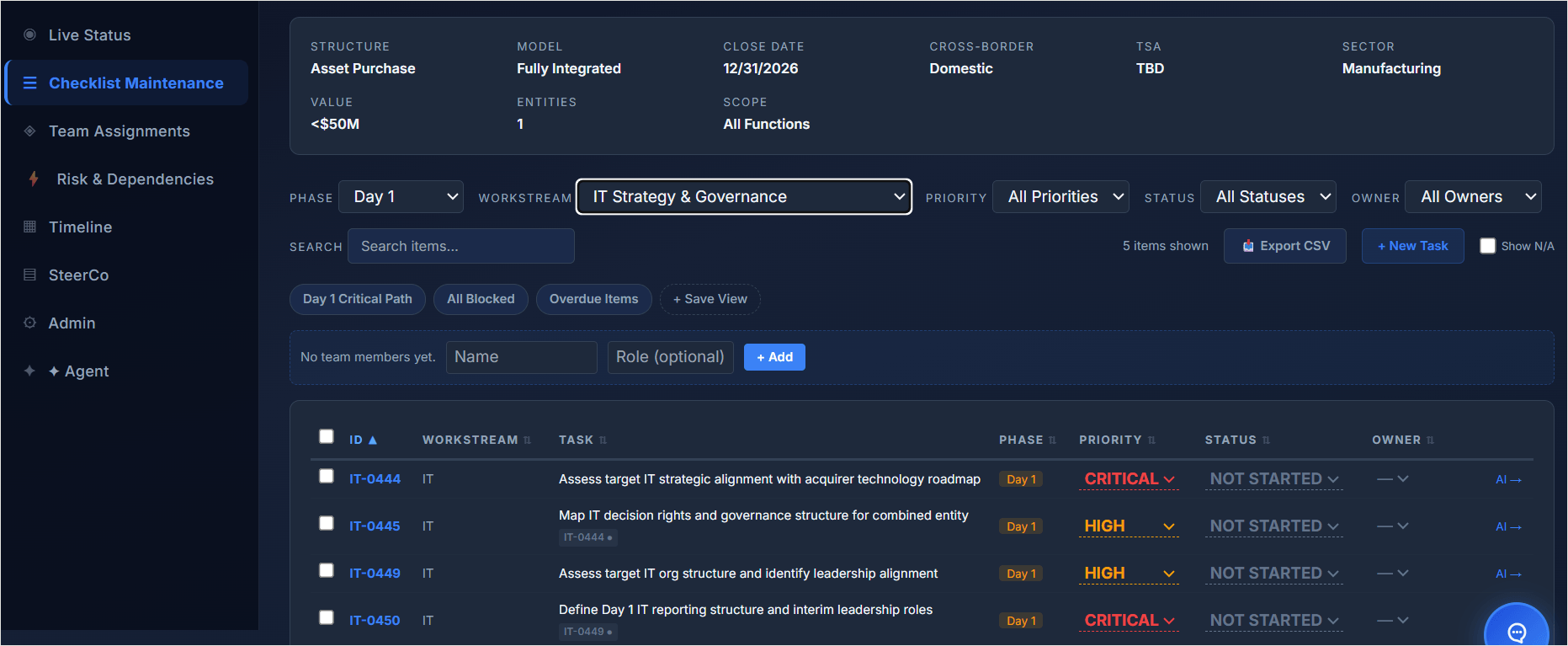Check the IT-0444 row checkbox
1568x646 pixels.
click(x=327, y=476)
